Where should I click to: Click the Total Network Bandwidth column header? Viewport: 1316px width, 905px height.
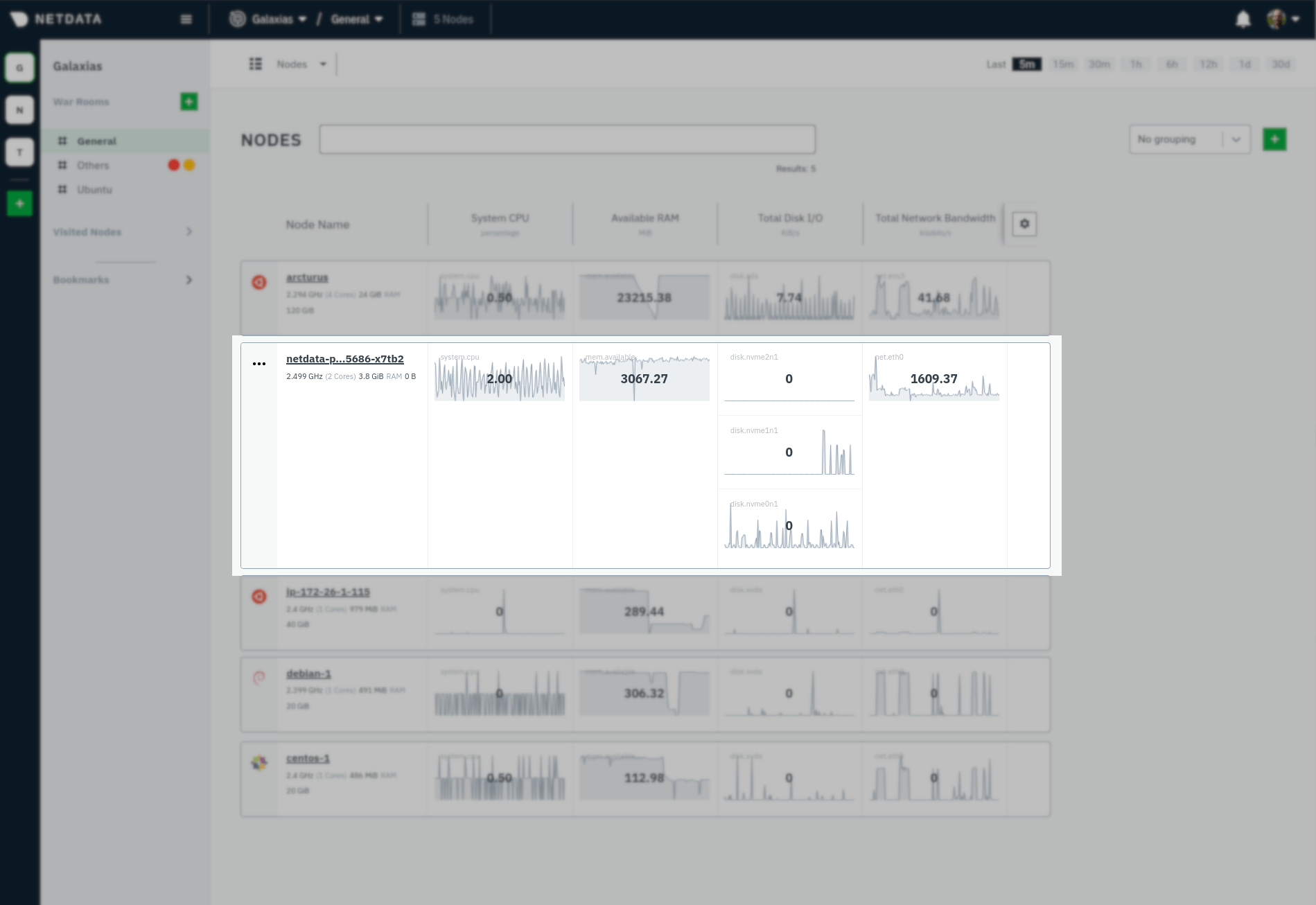coord(935,224)
